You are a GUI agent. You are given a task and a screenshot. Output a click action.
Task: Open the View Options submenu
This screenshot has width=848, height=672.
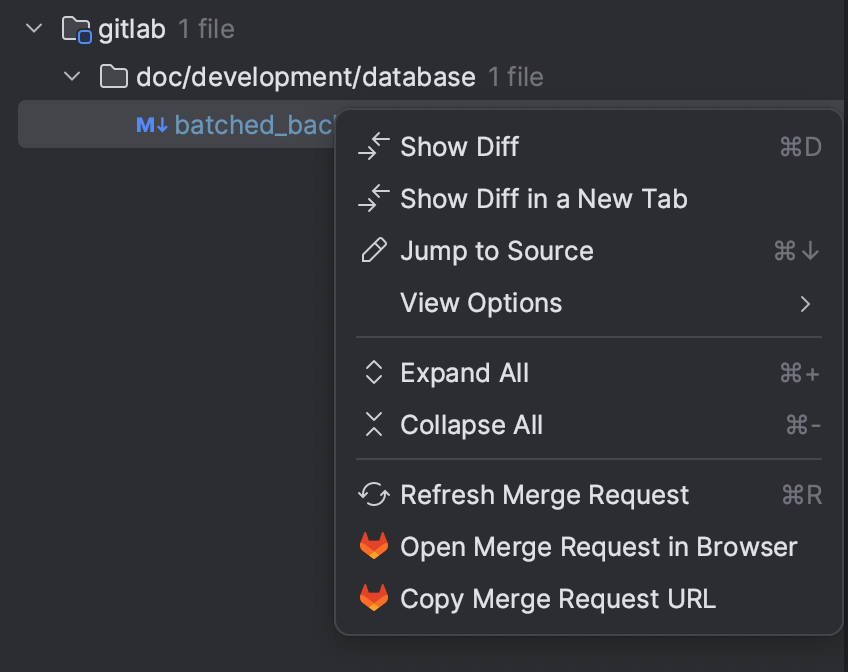click(x=483, y=302)
